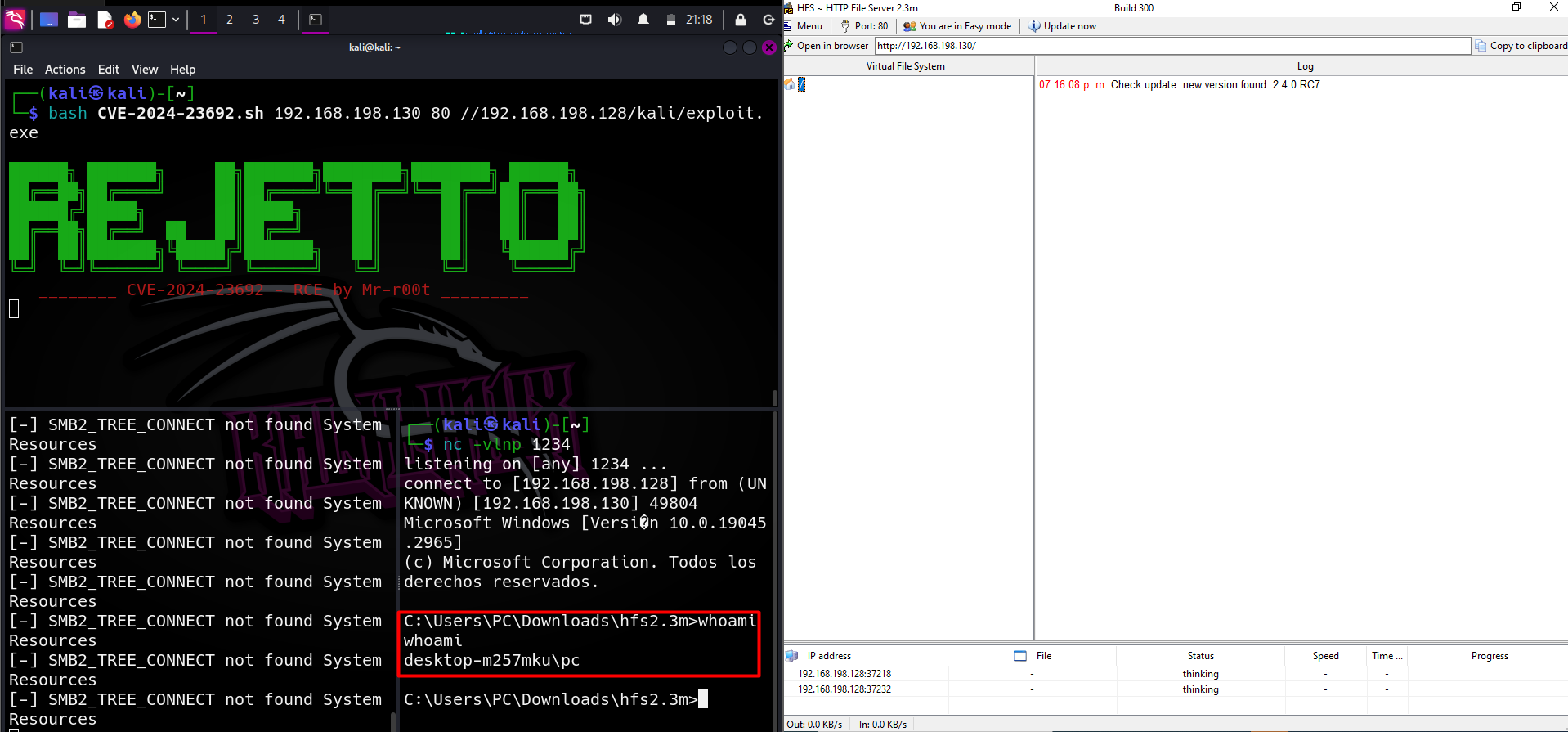This screenshot has height=732, width=1568.
Task: Lock the screen with the padlock icon
Action: [x=741, y=20]
